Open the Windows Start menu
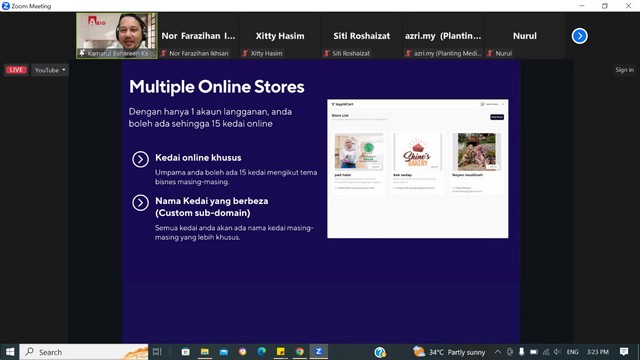 click(10, 352)
